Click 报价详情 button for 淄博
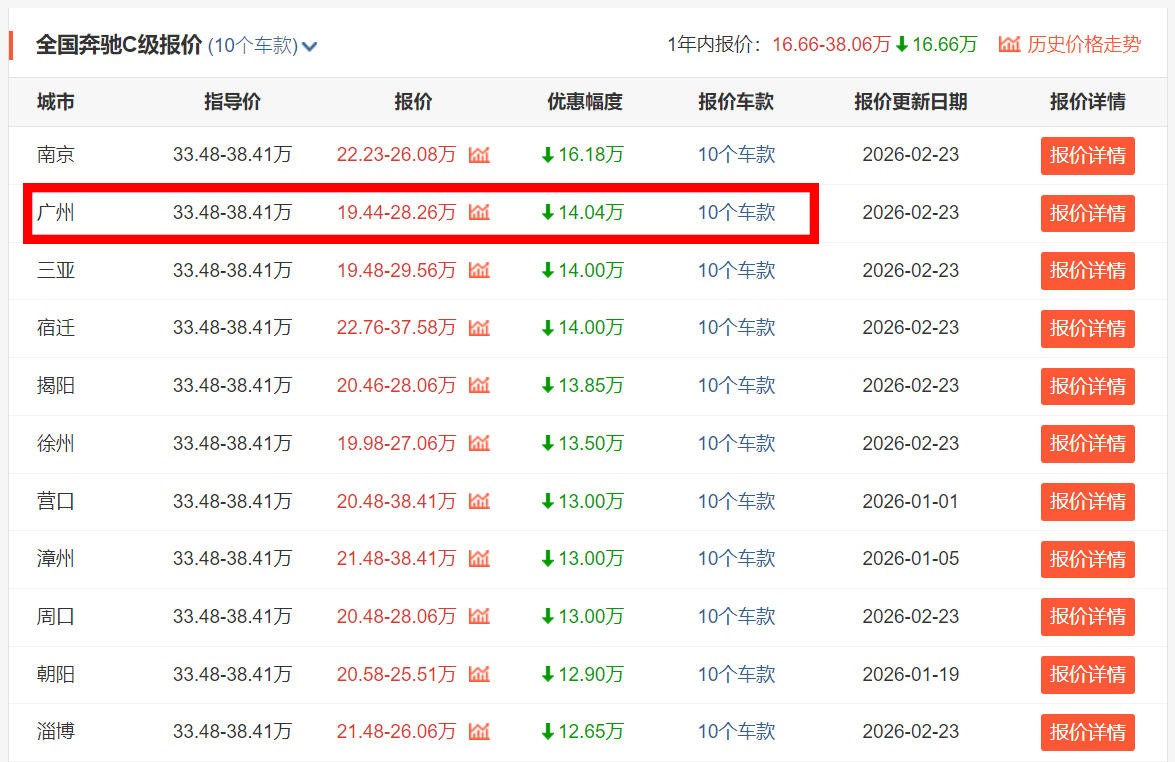This screenshot has width=1175, height=762. (1087, 732)
